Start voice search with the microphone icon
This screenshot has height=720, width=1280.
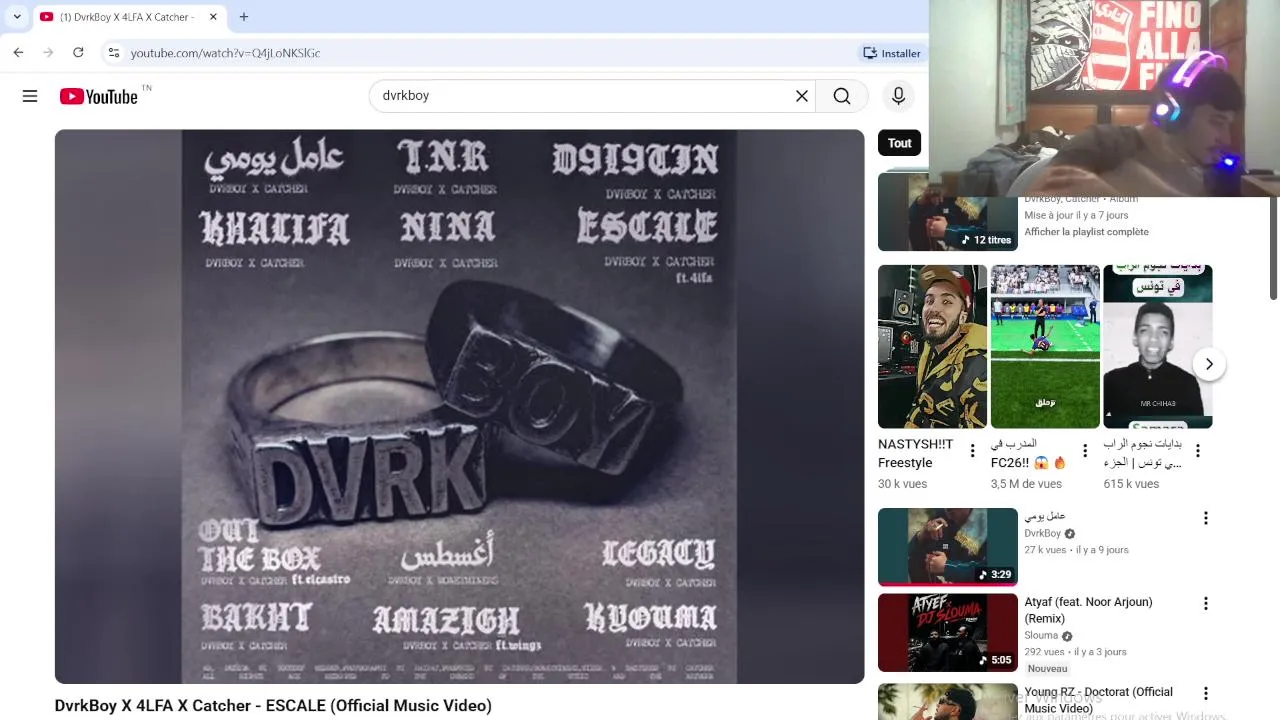(x=898, y=96)
